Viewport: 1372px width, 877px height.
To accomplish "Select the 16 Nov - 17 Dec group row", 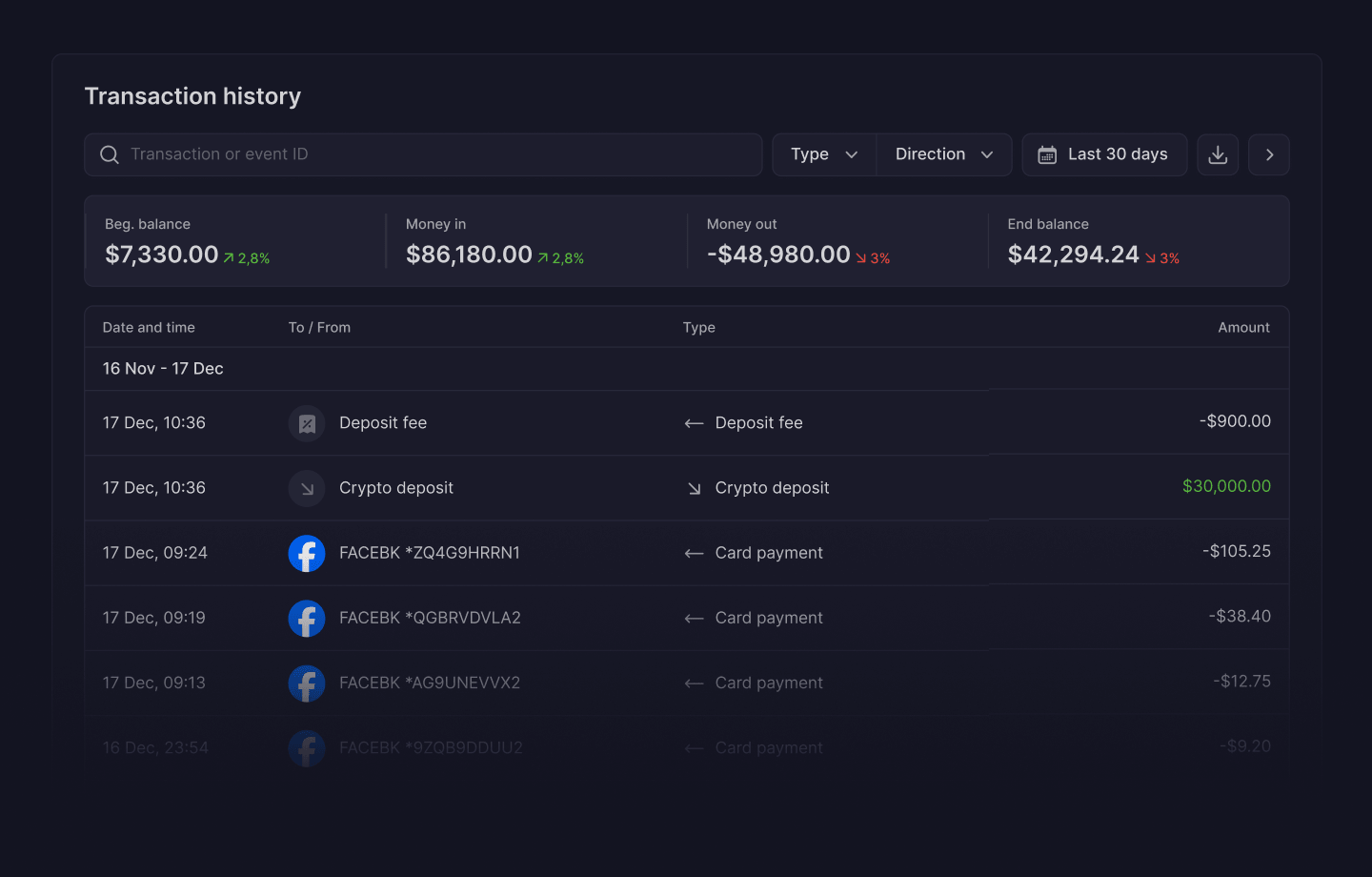I will point(686,369).
